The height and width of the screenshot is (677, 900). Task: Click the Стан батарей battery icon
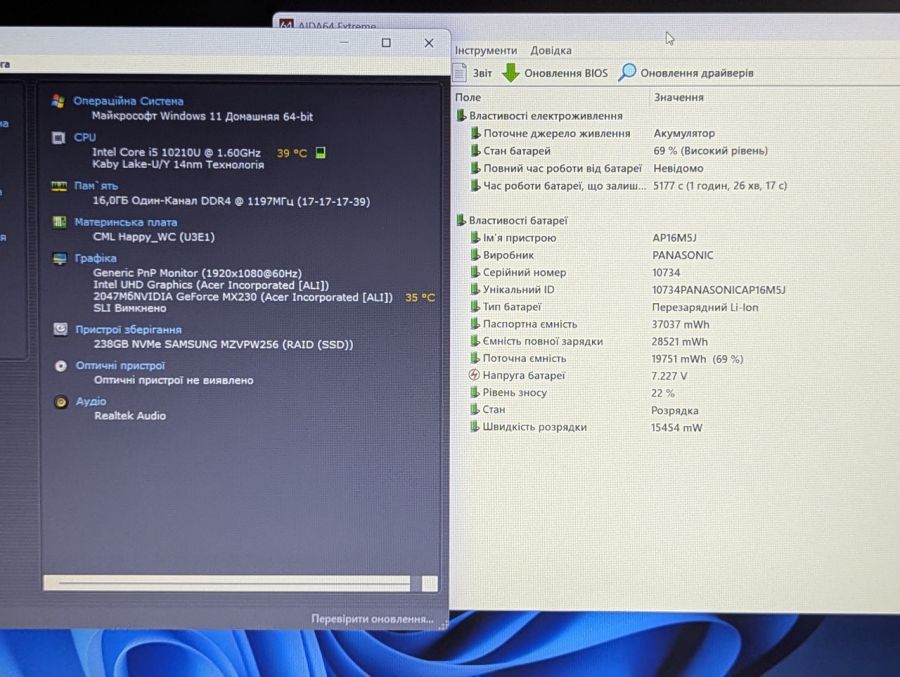coord(475,150)
